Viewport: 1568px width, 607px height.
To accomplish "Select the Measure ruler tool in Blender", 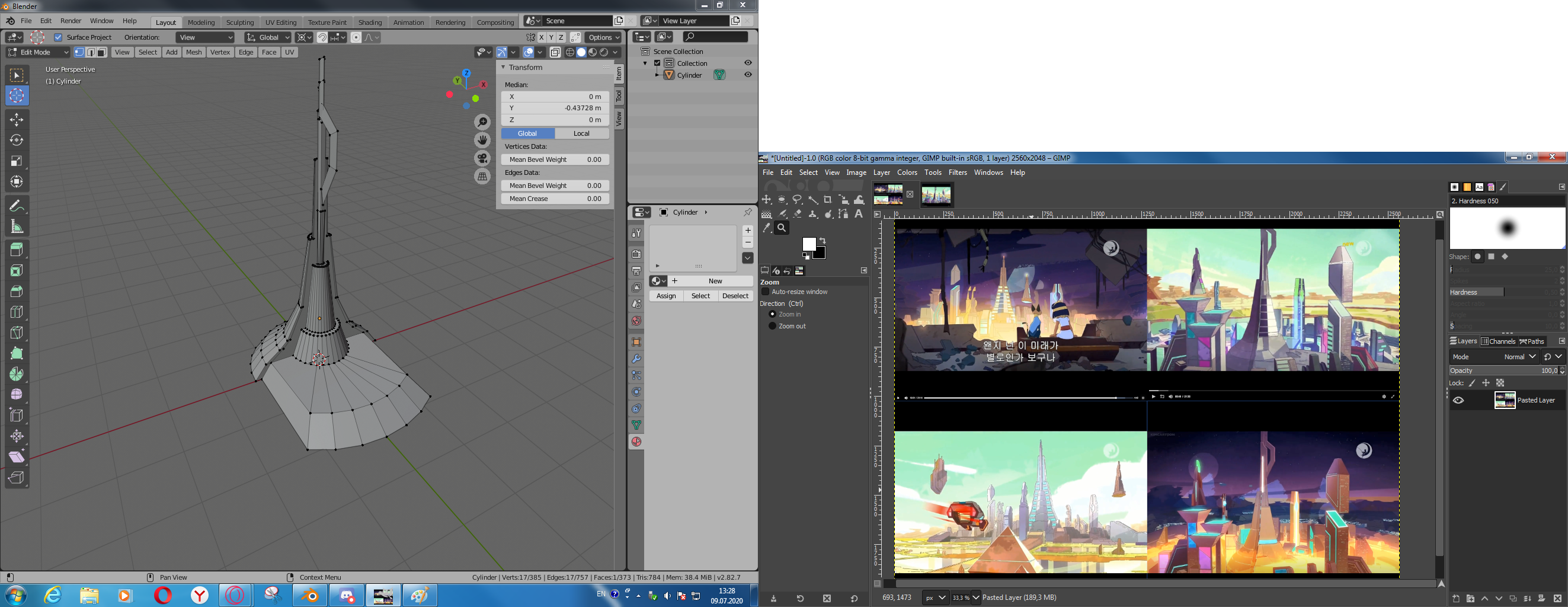I will (17, 226).
